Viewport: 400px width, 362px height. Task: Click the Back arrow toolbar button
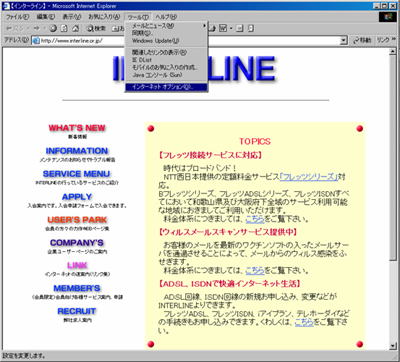point(10,28)
